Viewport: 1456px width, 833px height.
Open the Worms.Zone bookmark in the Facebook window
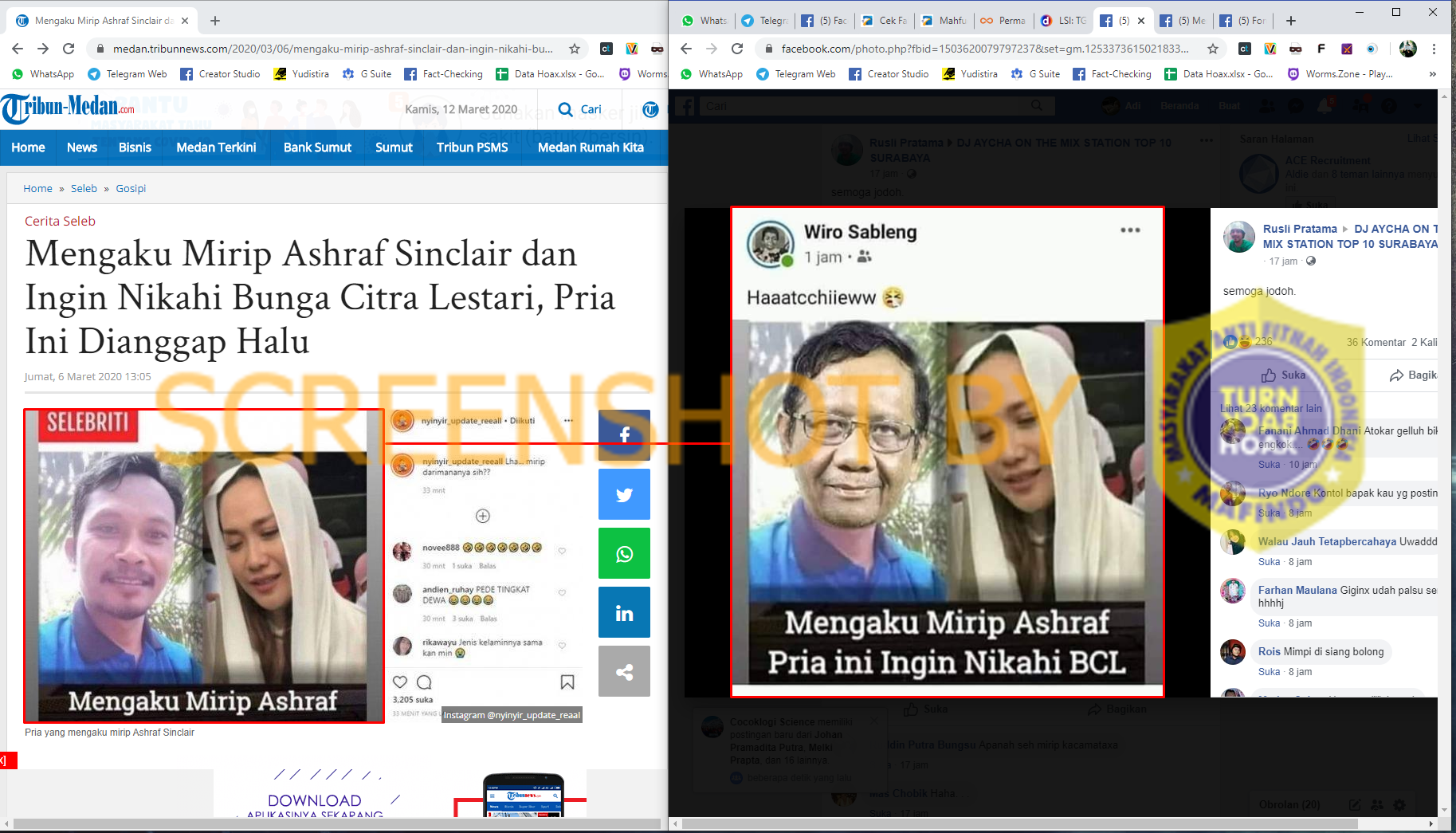coord(1340,74)
